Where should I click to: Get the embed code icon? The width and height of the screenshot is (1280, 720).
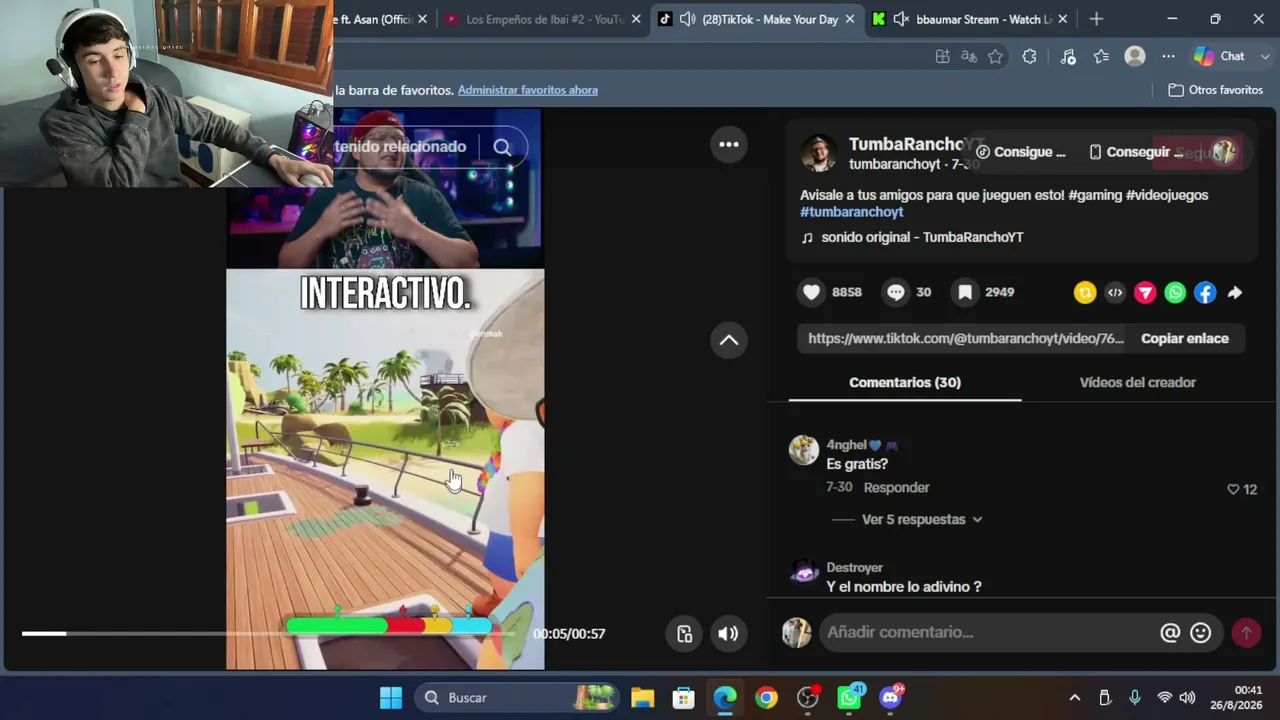click(x=1115, y=292)
